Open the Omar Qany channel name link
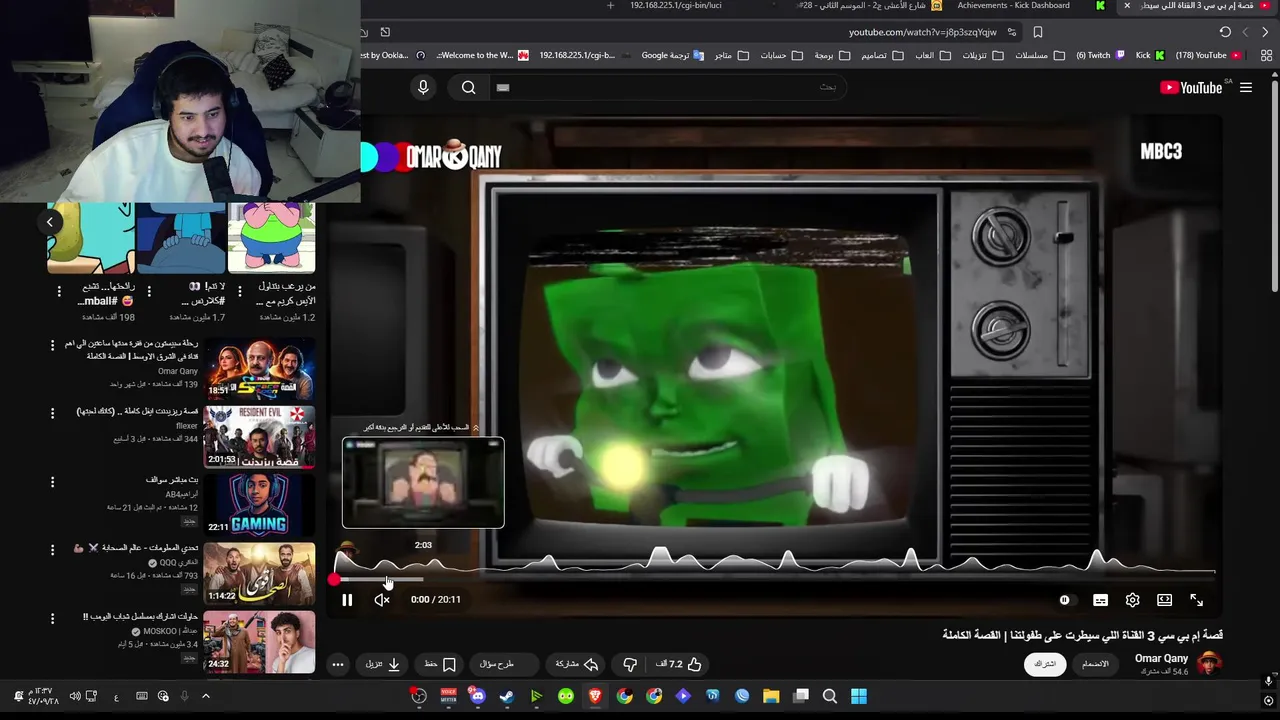This screenshot has width=1280, height=720. tap(1161, 658)
